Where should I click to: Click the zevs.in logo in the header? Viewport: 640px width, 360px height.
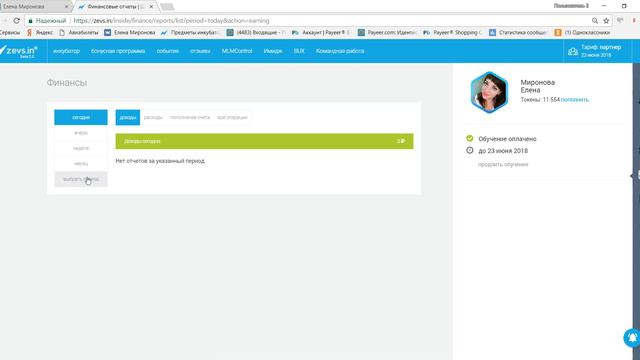19,51
